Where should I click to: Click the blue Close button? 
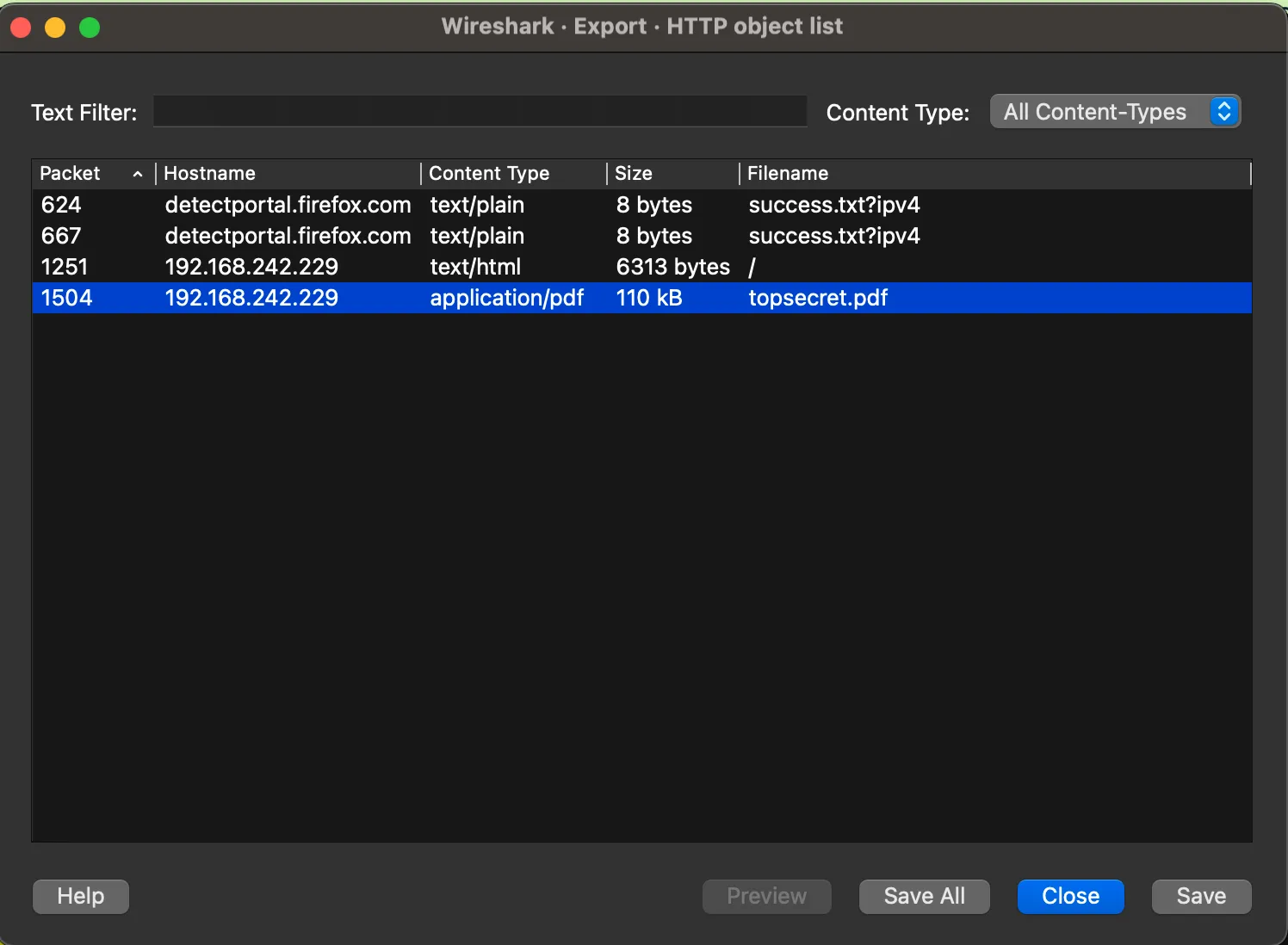tap(1070, 896)
